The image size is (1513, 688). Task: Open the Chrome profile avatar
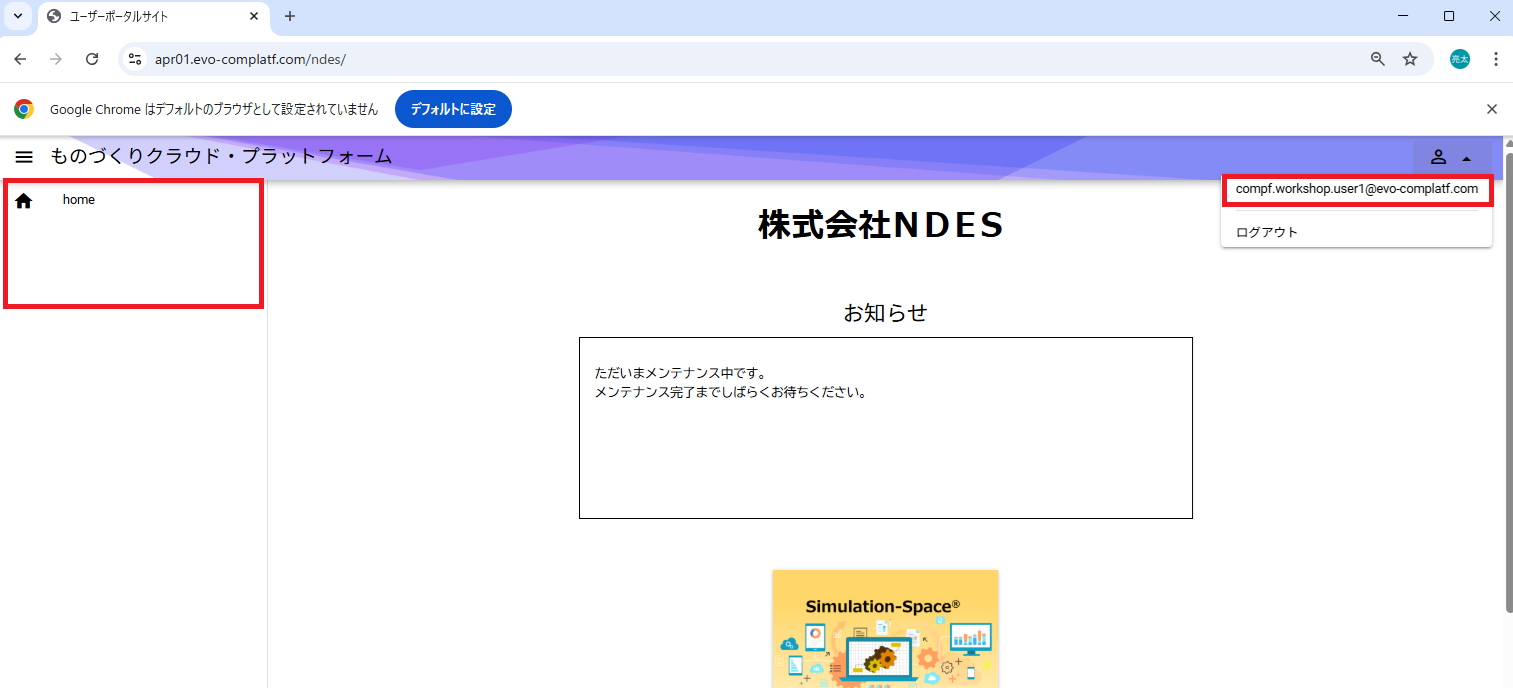(x=1460, y=59)
